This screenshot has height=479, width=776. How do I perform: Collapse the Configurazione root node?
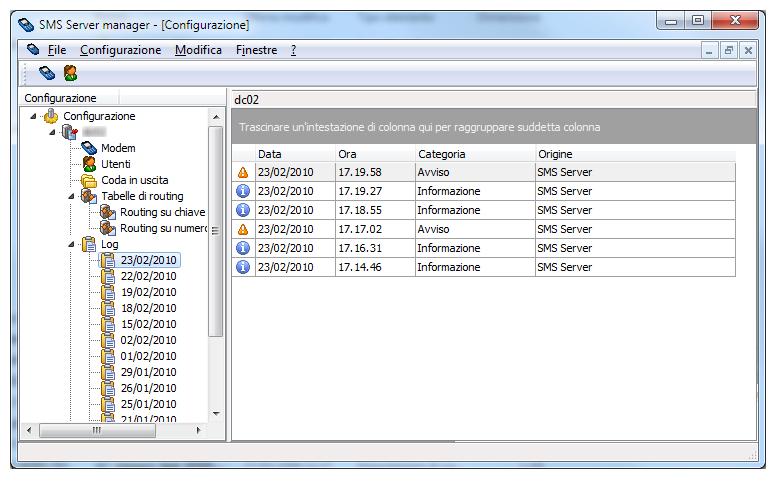coord(33,116)
